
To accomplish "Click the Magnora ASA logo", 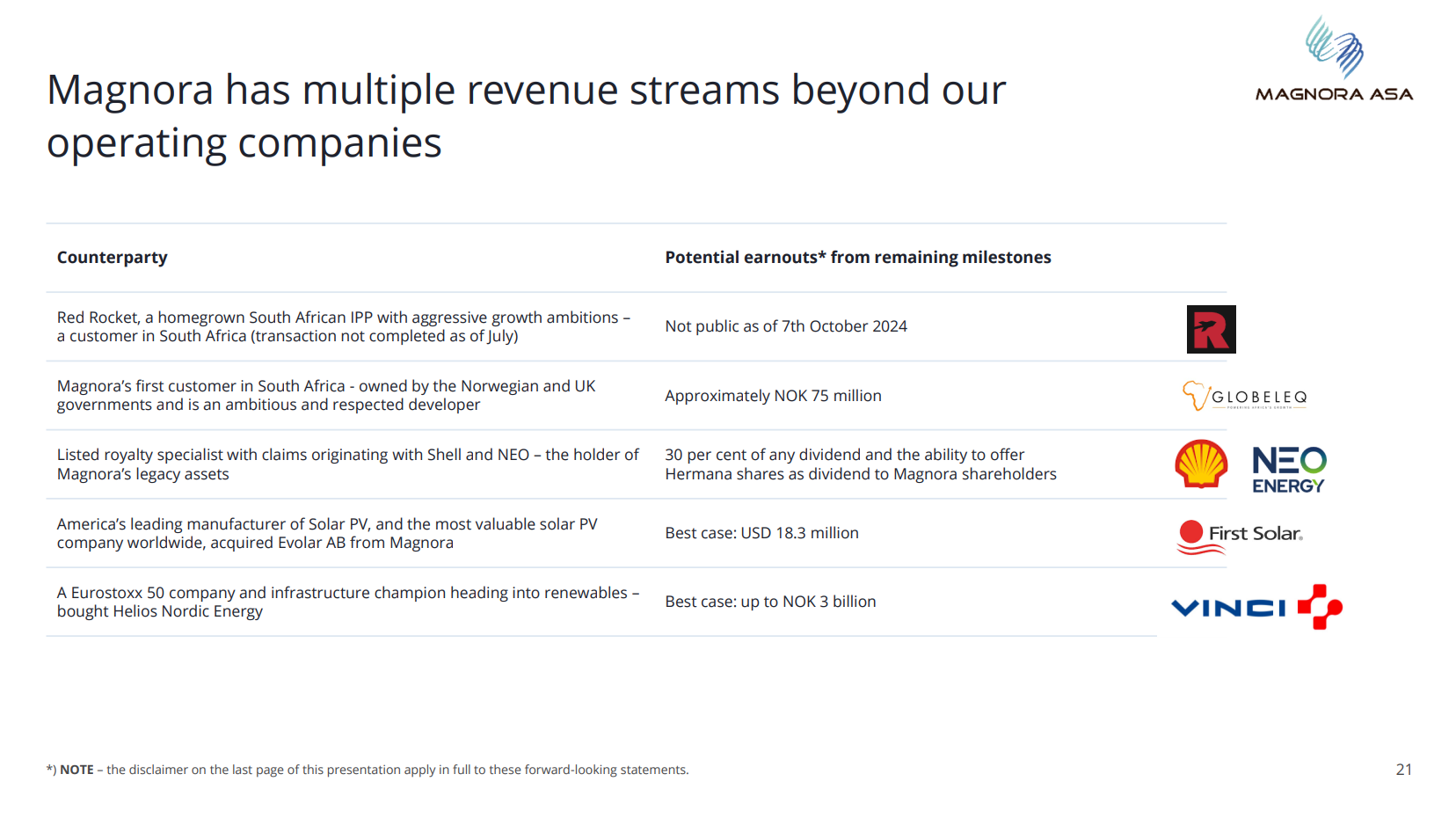I will point(1334,60).
